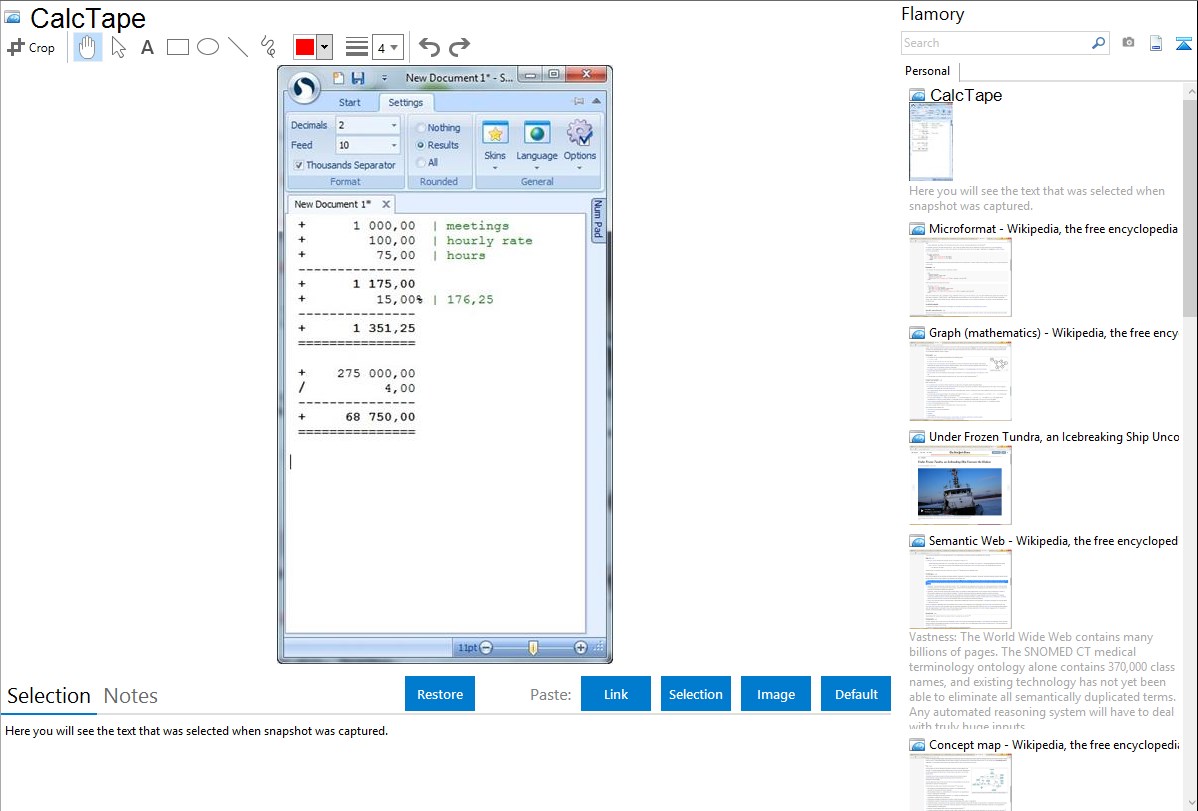Open the Selection tab
Image resolution: width=1198 pixels, height=811 pixels.
(x=49, y=696)
